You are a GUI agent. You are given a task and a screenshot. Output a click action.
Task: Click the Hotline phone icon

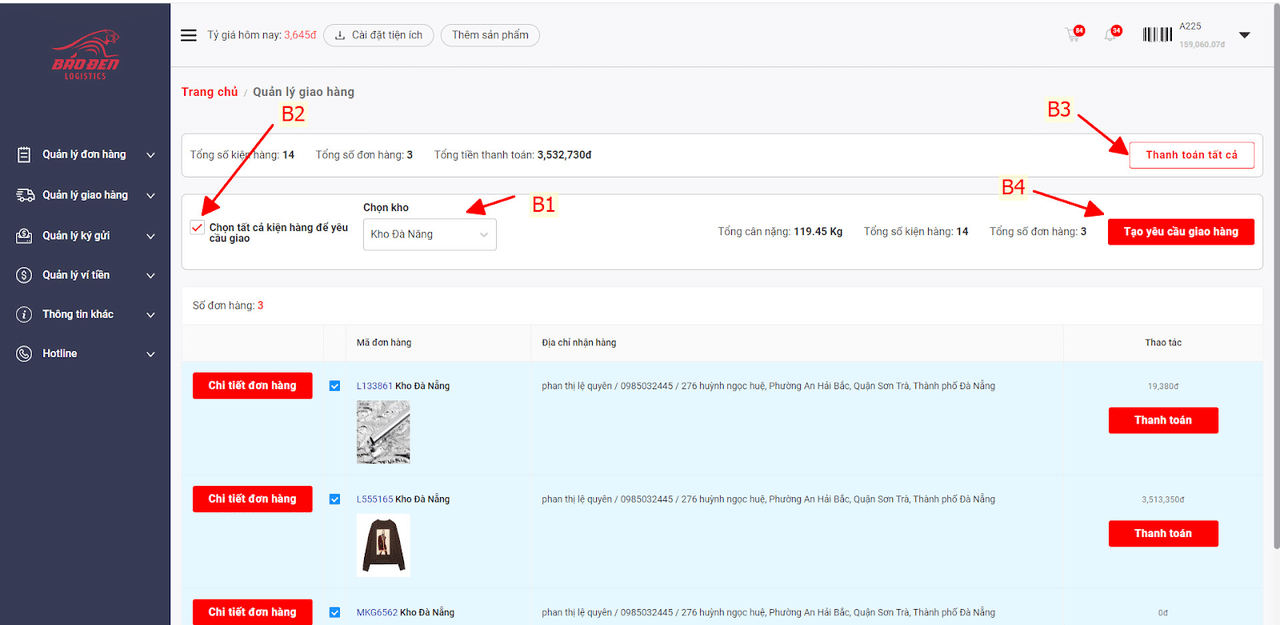click(24, 354)
